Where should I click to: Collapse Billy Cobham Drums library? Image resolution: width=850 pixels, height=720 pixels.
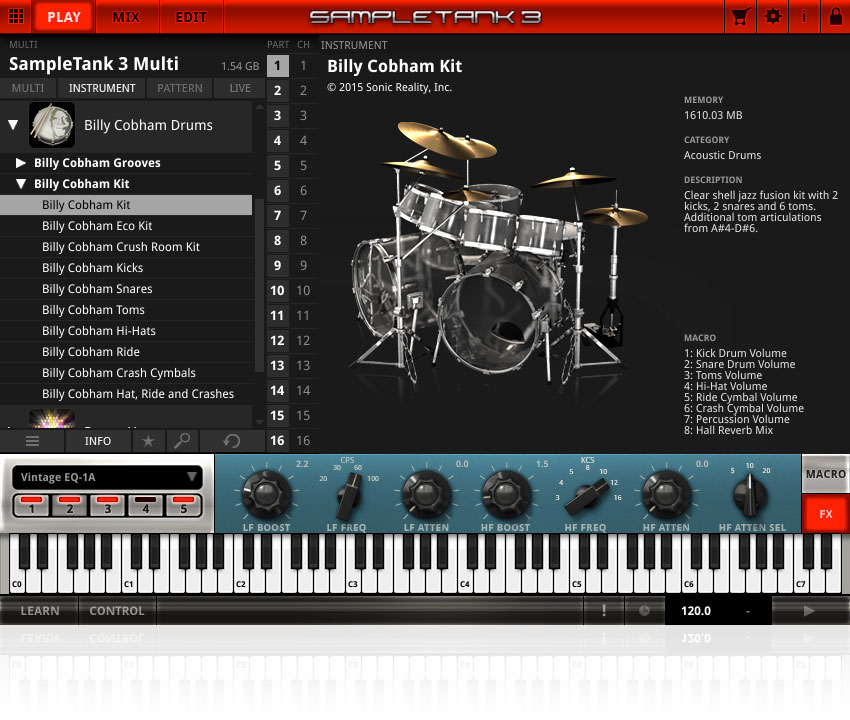[x=14, y=125]
